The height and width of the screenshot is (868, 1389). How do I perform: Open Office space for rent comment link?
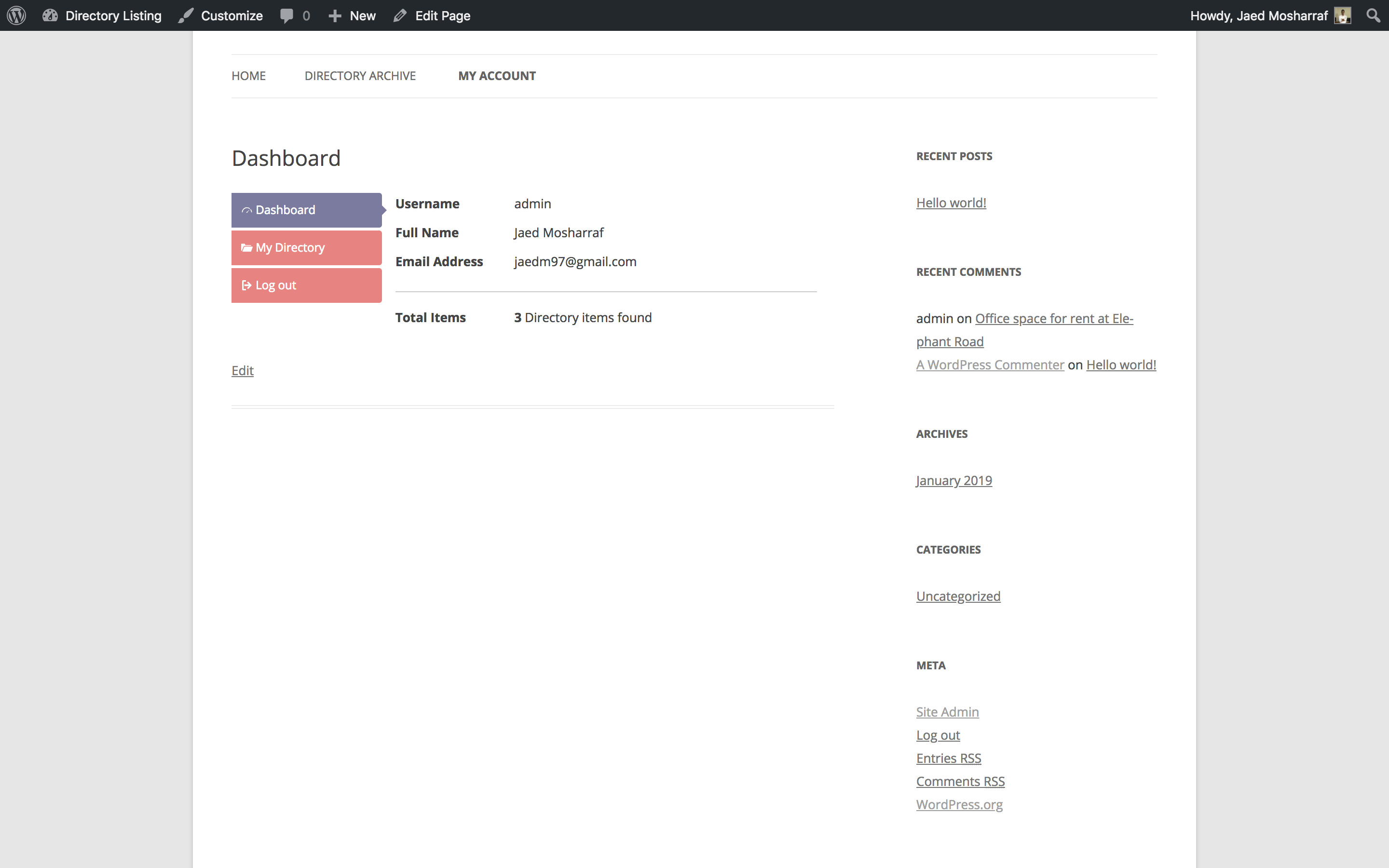[1024, 330]
